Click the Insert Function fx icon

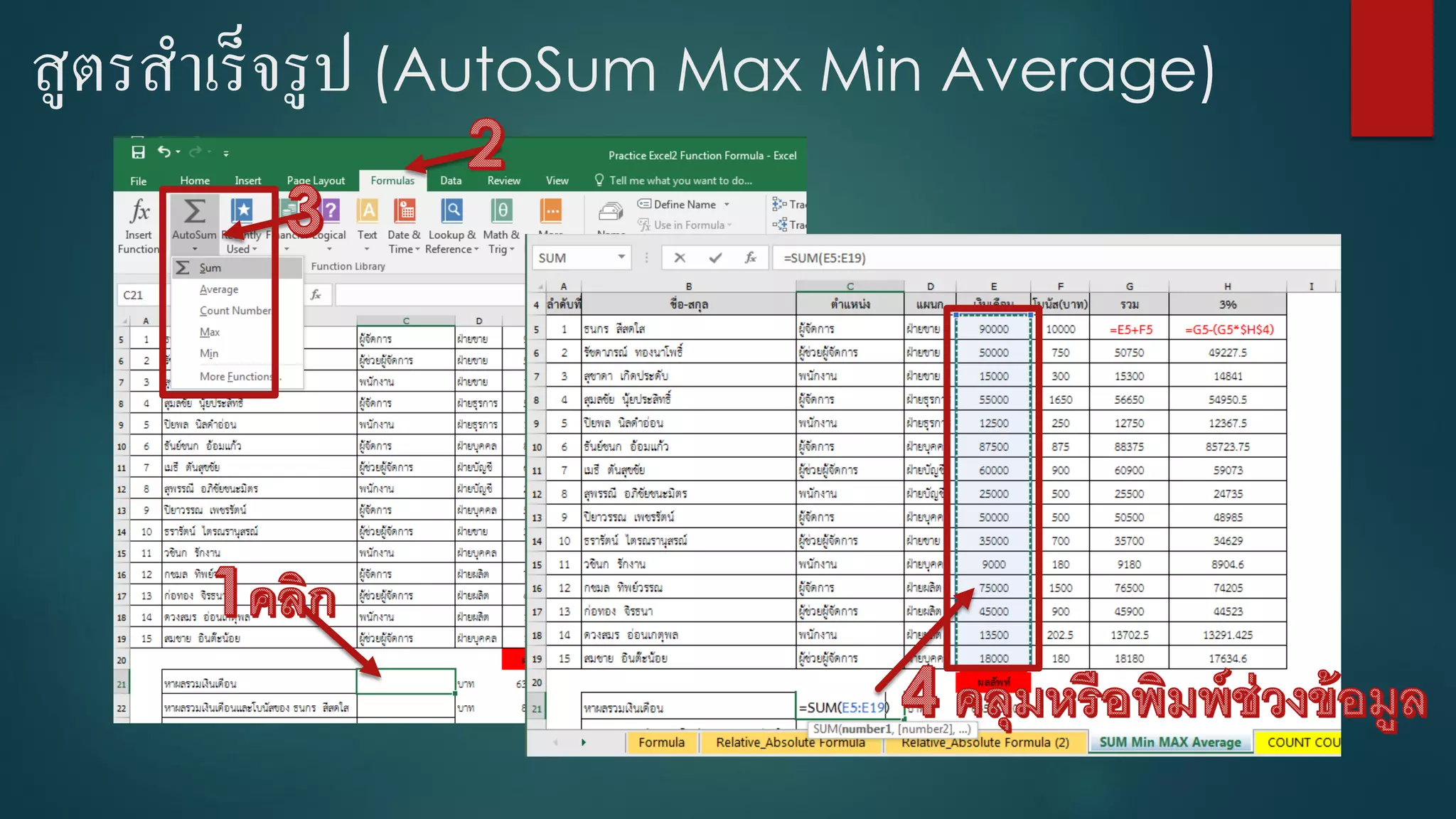coord(139,211)
